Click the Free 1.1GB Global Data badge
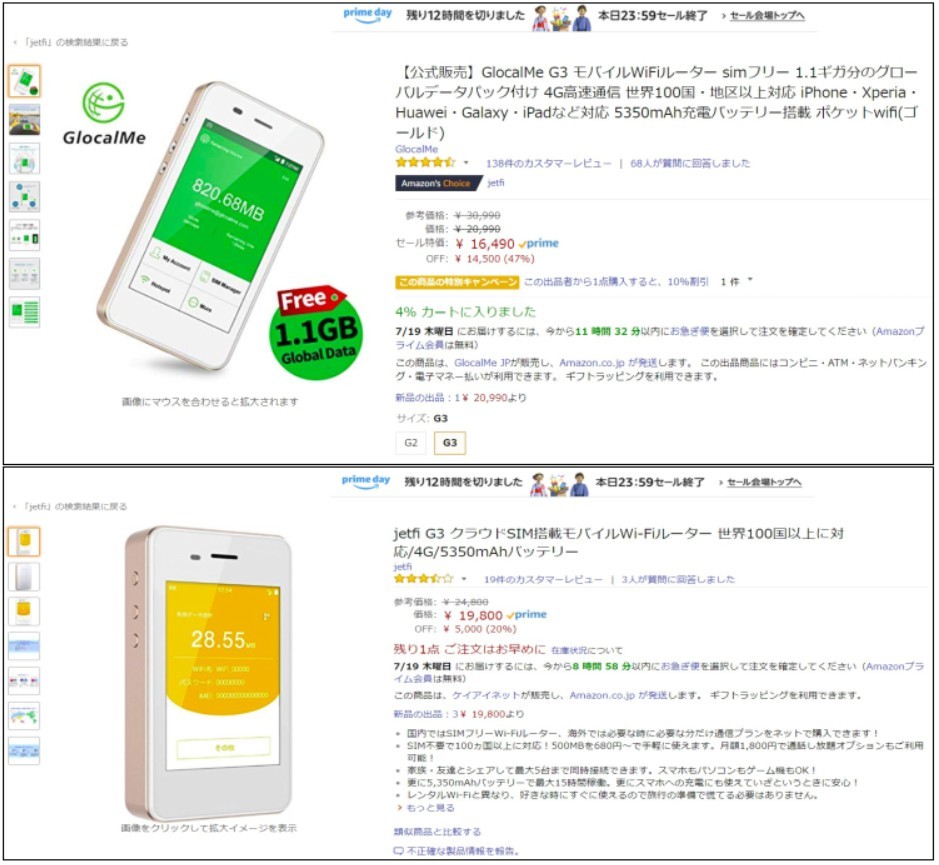Viewport: 939px width, 865px height. click(317, 332)
